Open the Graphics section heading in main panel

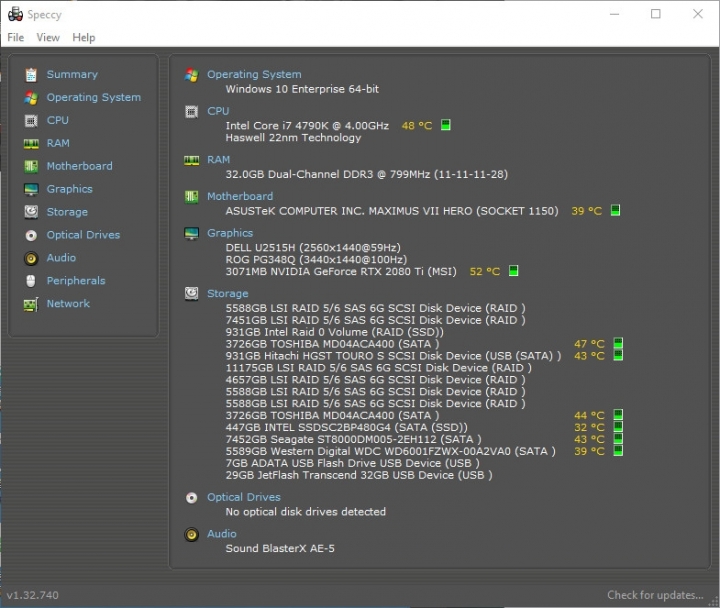[230, 233]
